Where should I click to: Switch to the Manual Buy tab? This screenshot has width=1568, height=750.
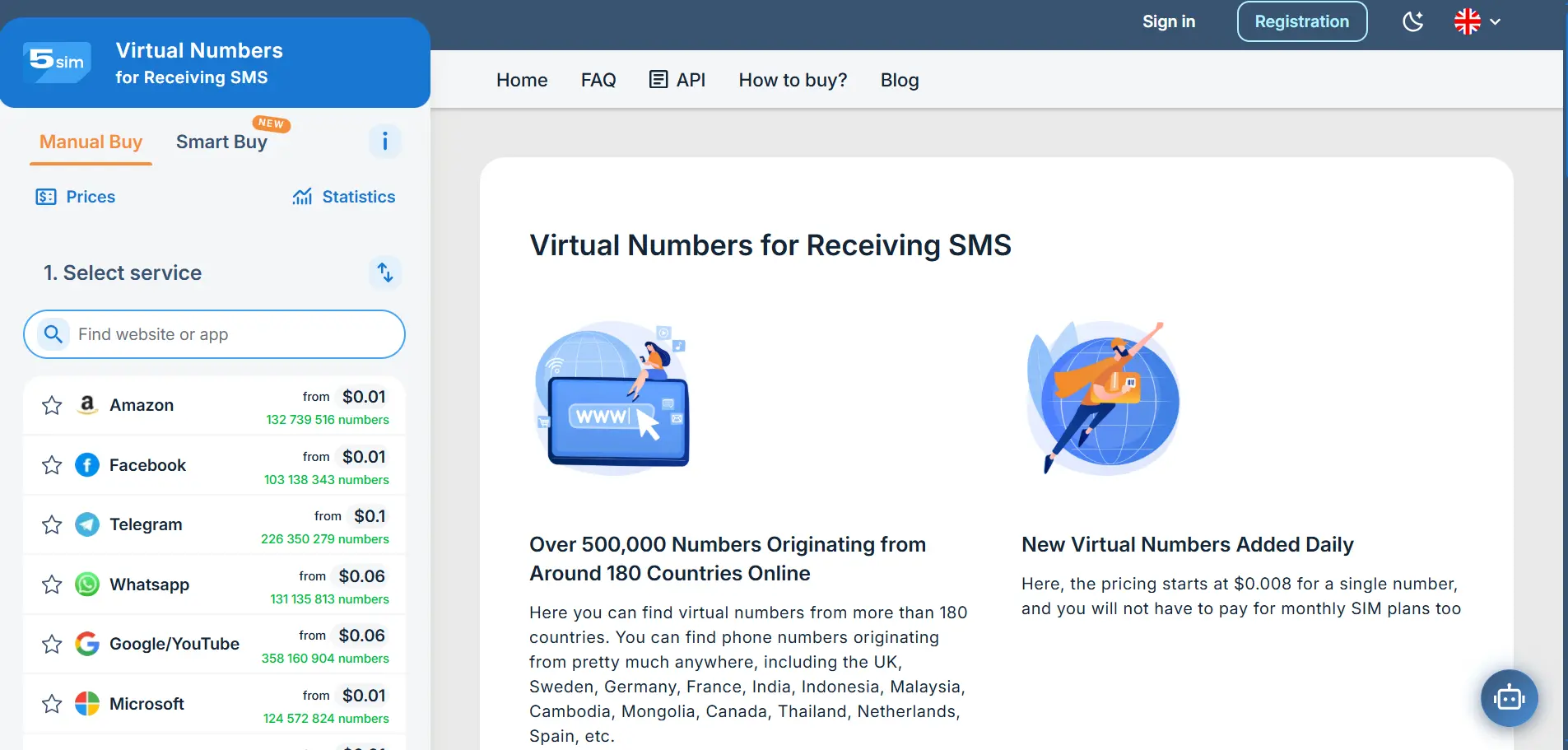coord(91,142)
